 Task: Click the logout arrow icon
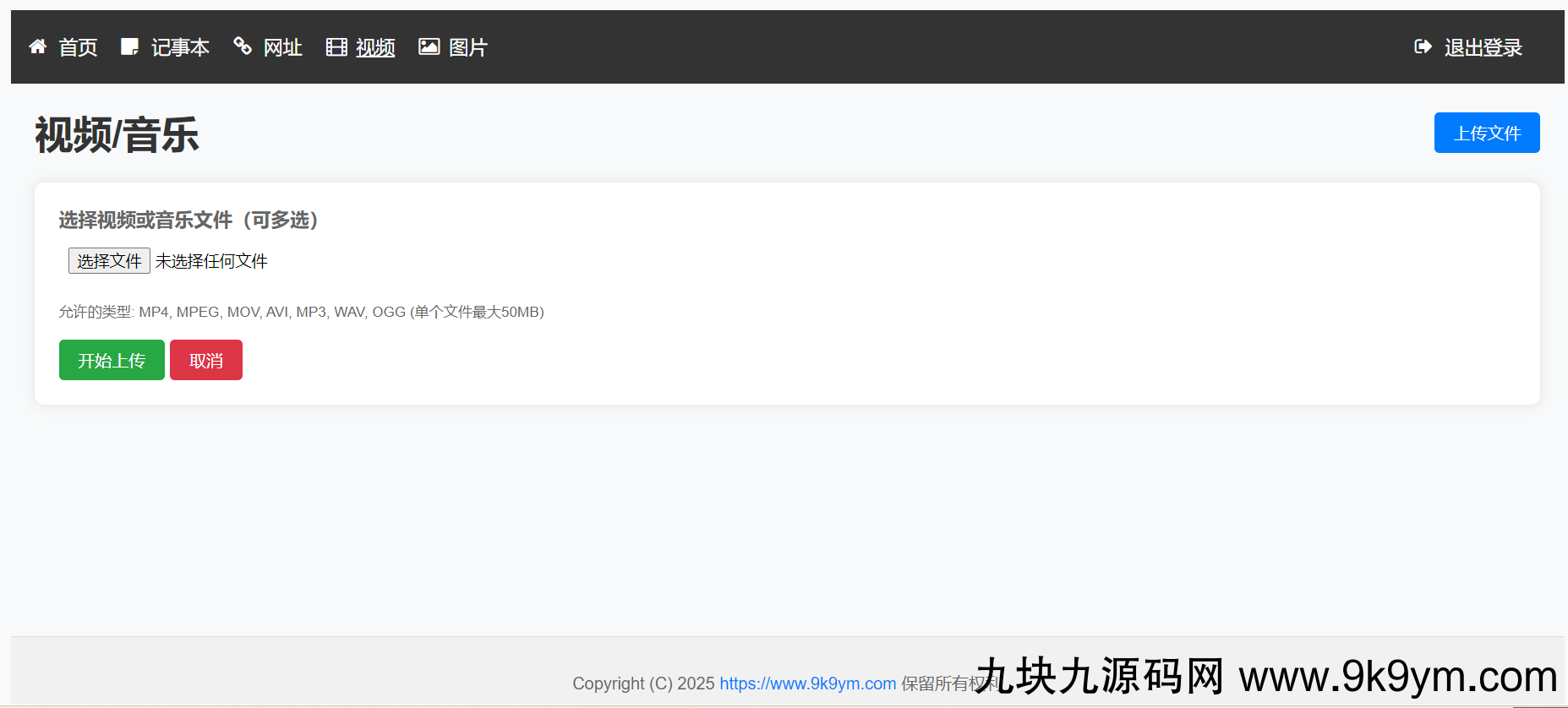tap(1423, 47)
